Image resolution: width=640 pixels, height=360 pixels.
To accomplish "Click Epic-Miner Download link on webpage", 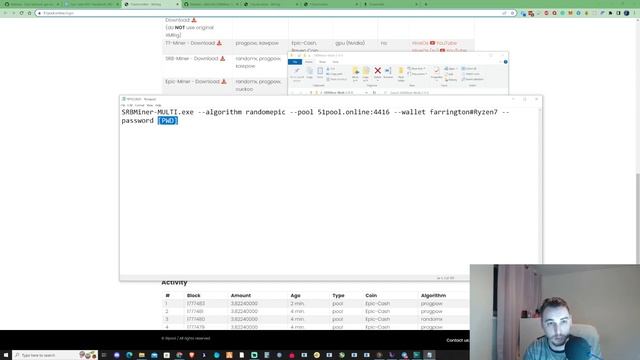I will pyautogui.click(x=196, y=82).
